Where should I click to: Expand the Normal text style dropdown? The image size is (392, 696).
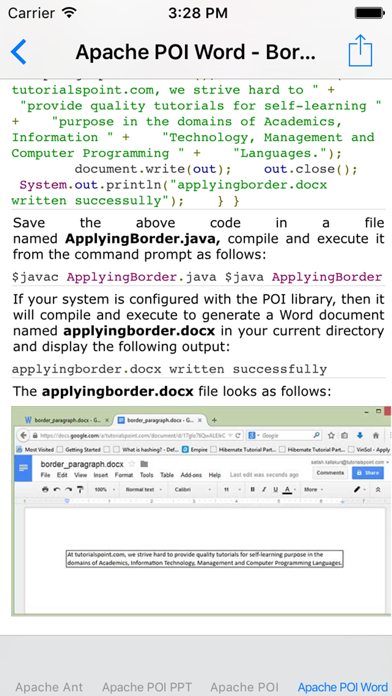pos(143,490)
